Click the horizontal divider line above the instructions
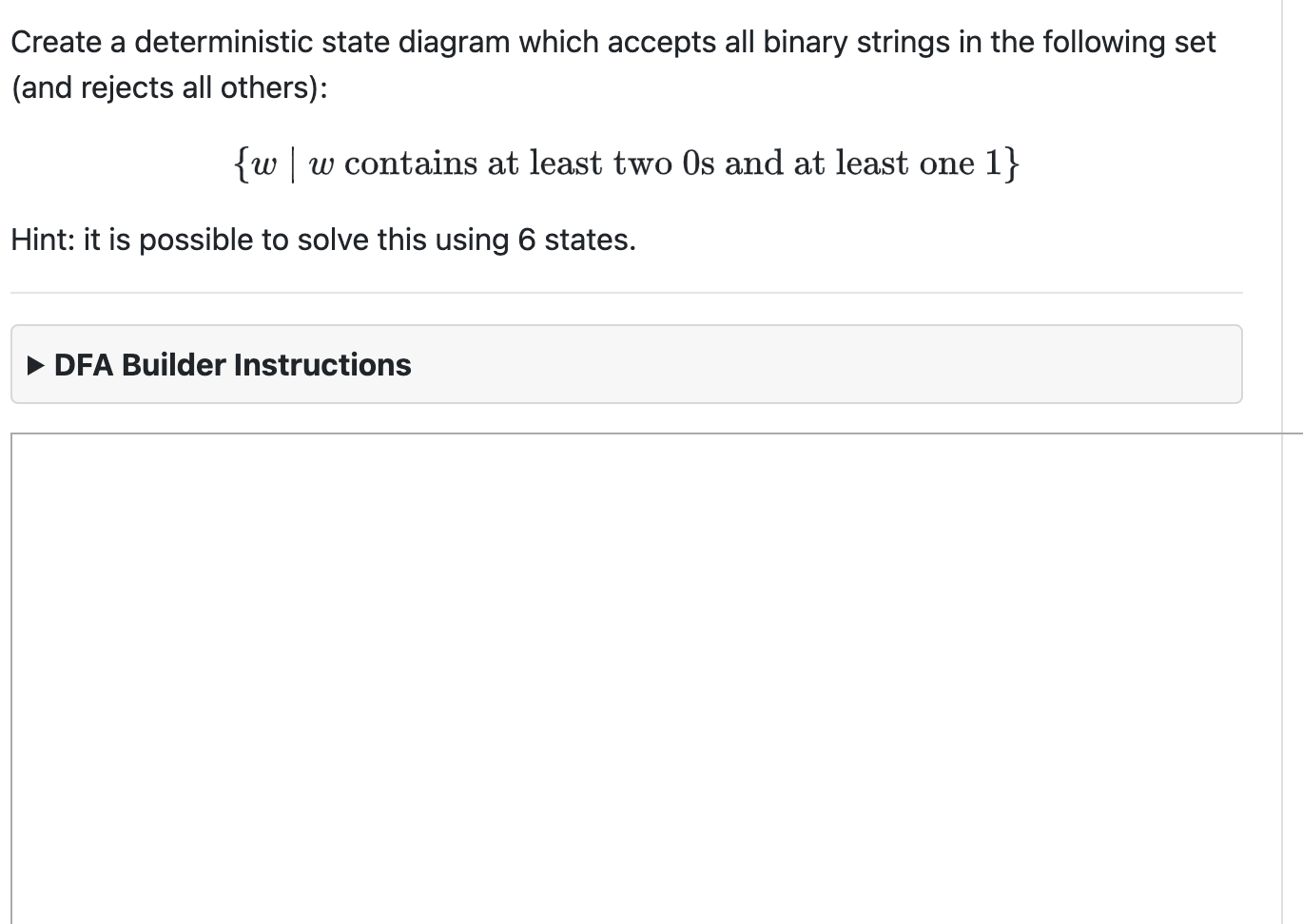Image resolution: width=1303 pixels, height=924 pixels. coord(626,290)
